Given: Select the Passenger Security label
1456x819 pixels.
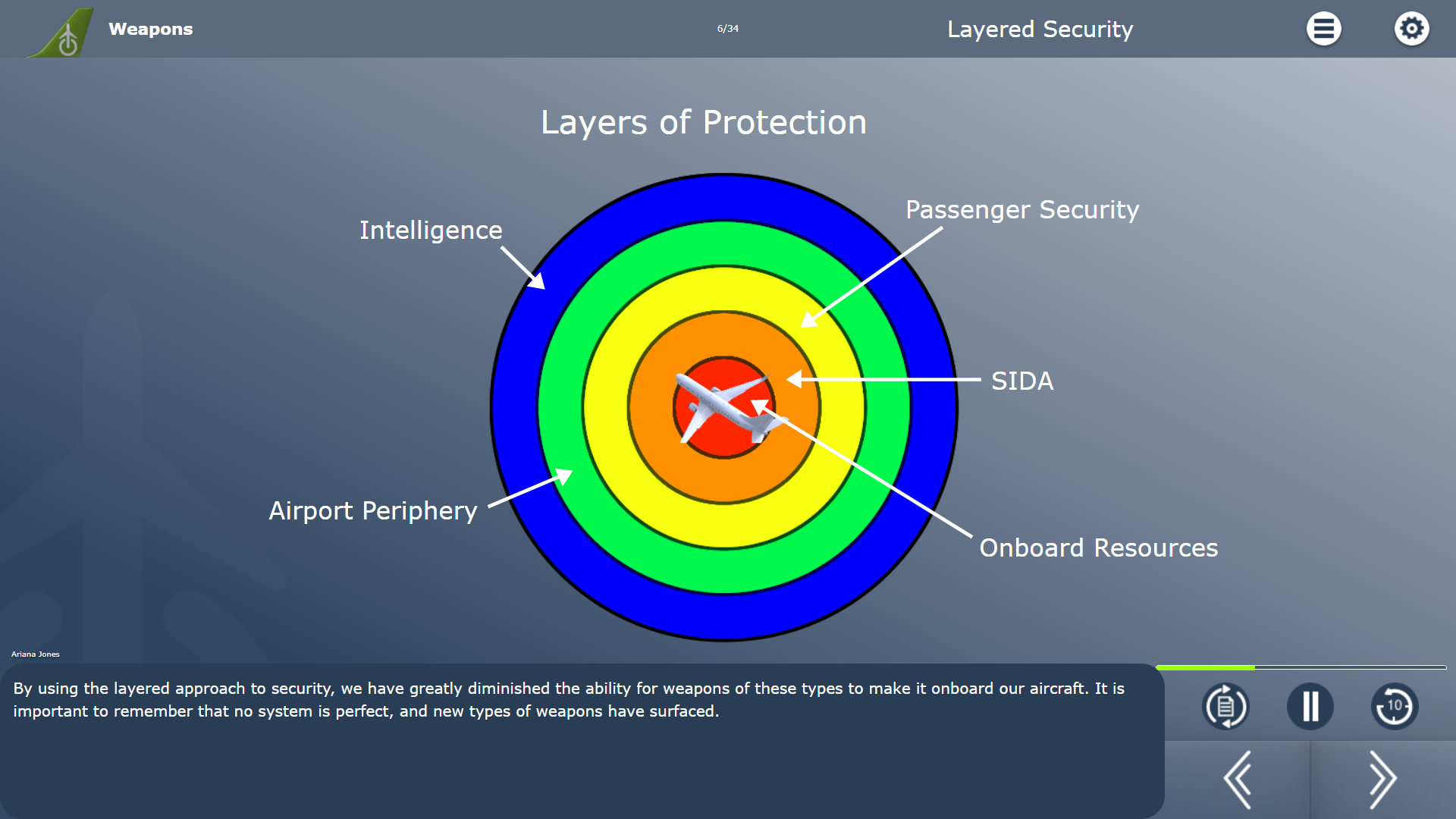Looking at the screenshot, I should [1022, 210].
